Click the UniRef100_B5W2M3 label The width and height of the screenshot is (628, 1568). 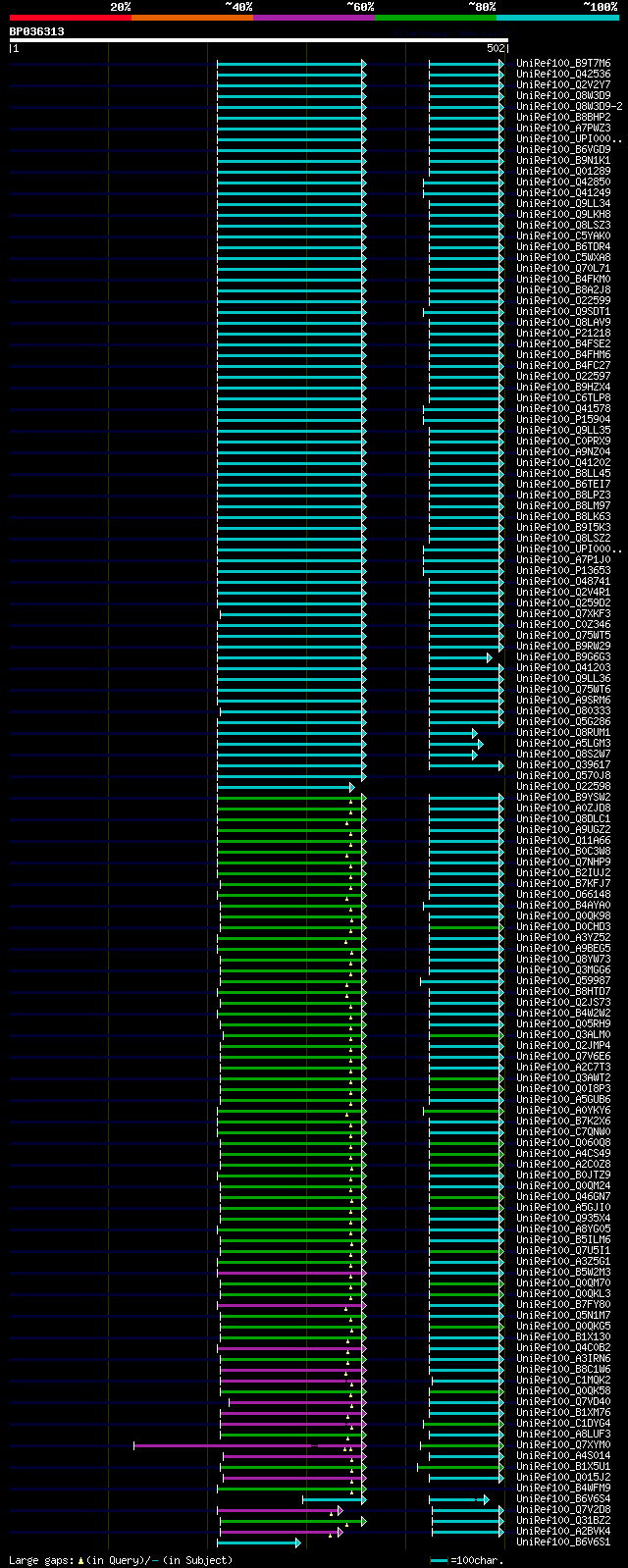click(563, 1272)
